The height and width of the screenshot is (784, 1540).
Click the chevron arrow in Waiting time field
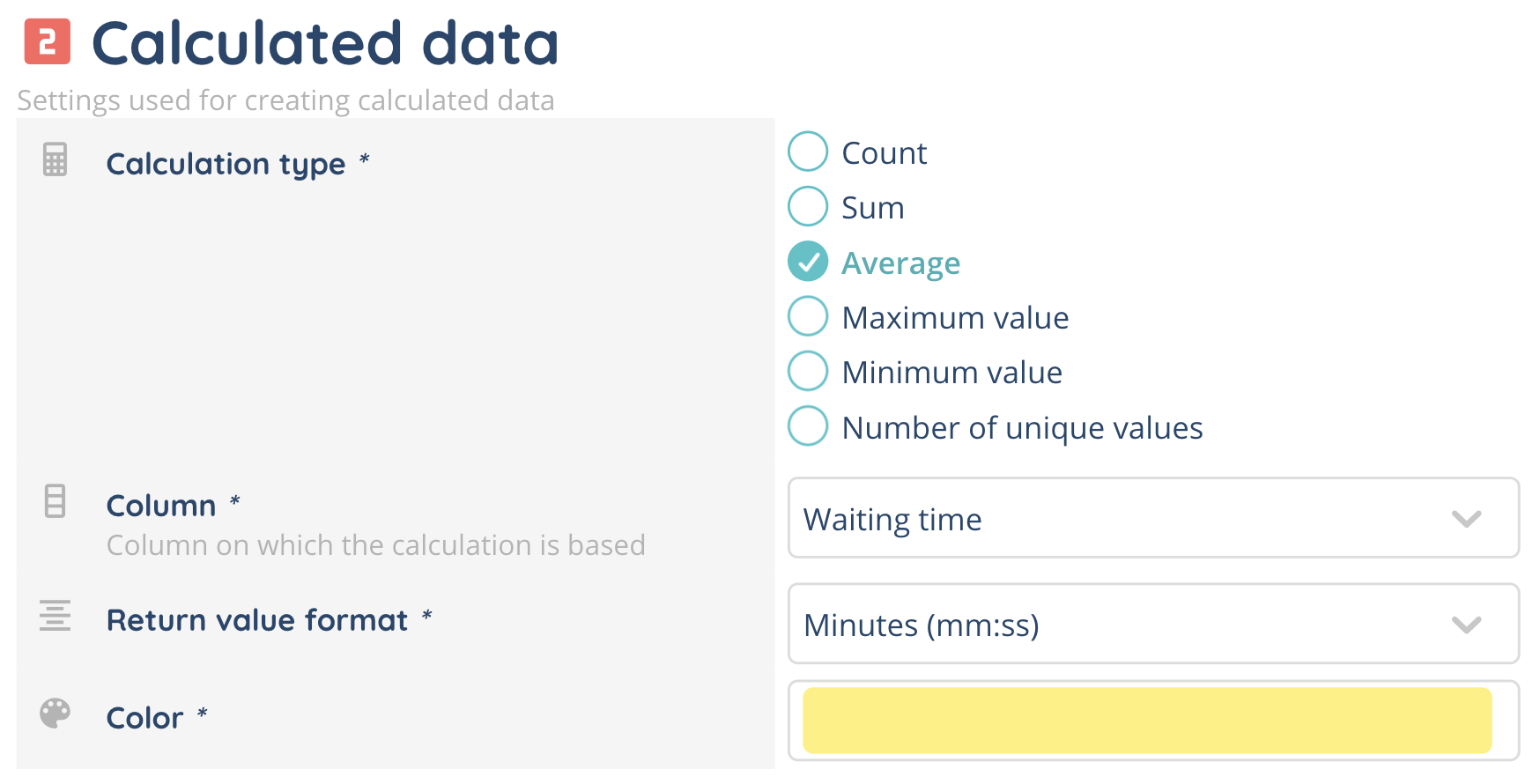1466,519
